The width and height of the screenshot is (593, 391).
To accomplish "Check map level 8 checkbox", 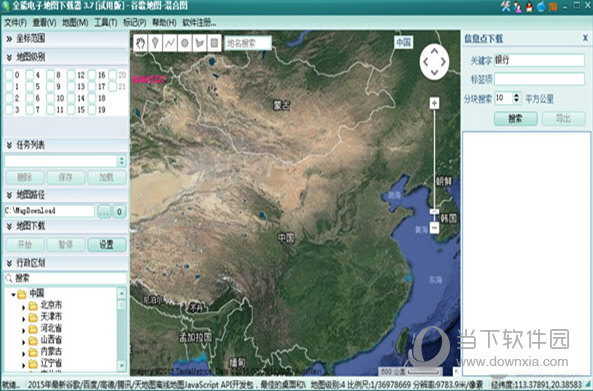I will (50, 75).
